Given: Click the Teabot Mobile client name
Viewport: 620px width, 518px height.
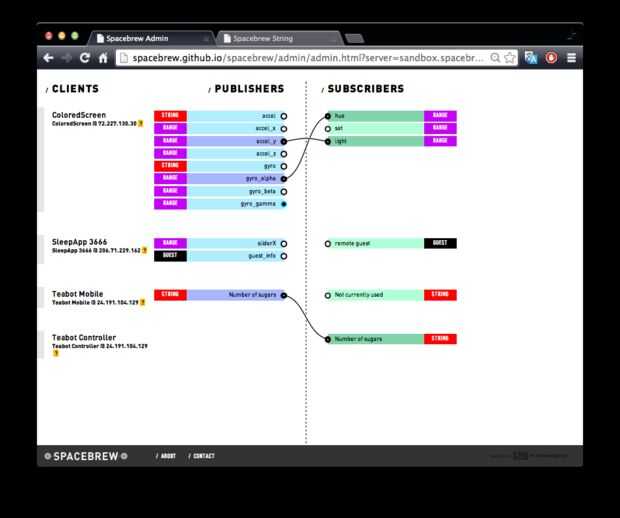Looking at the screenshot, I should click(x=78, y=294).
